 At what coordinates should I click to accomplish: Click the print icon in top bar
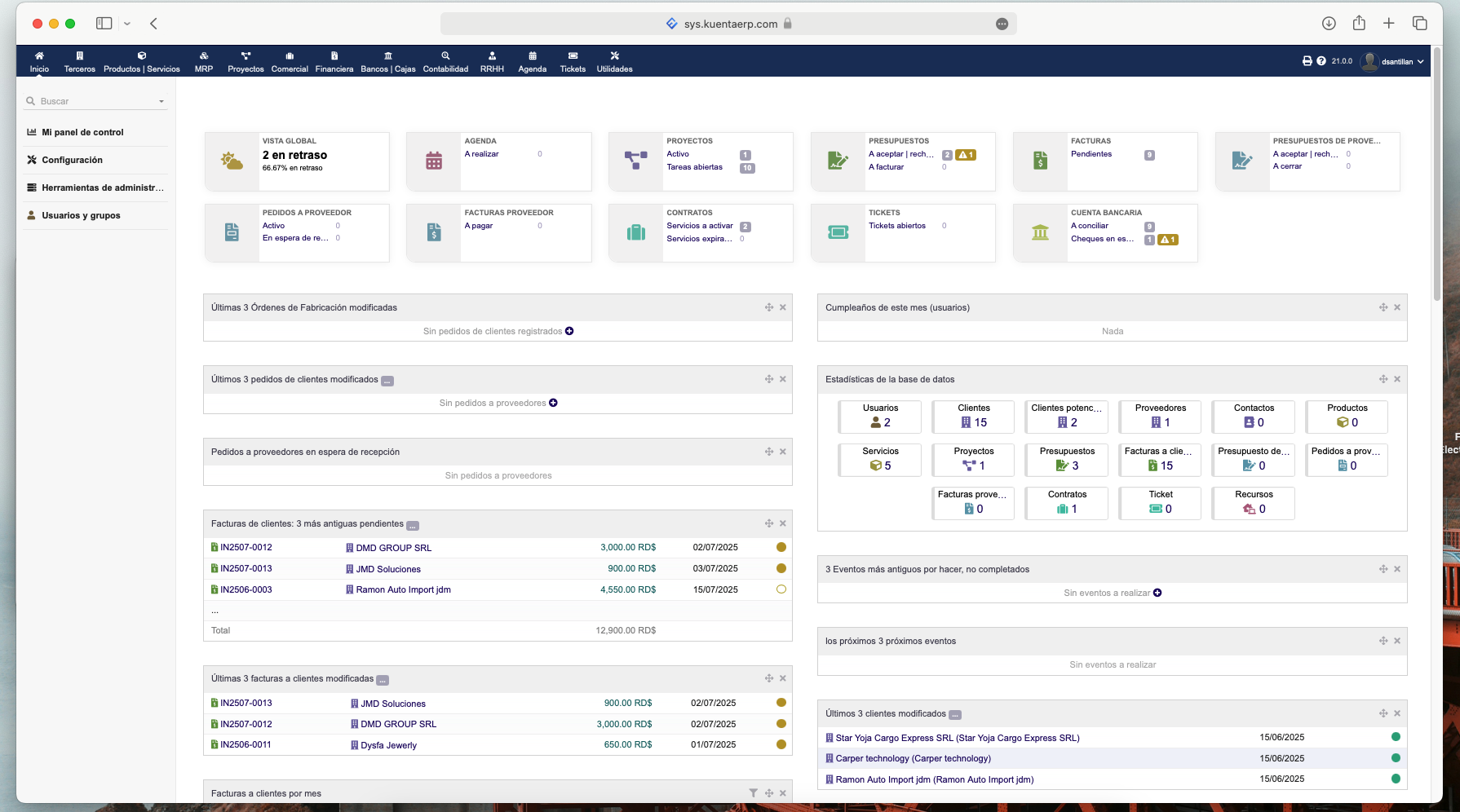1307,61
